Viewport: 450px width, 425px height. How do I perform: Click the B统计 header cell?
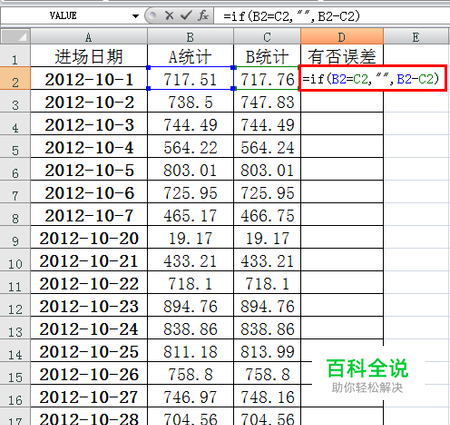point(267,56)
